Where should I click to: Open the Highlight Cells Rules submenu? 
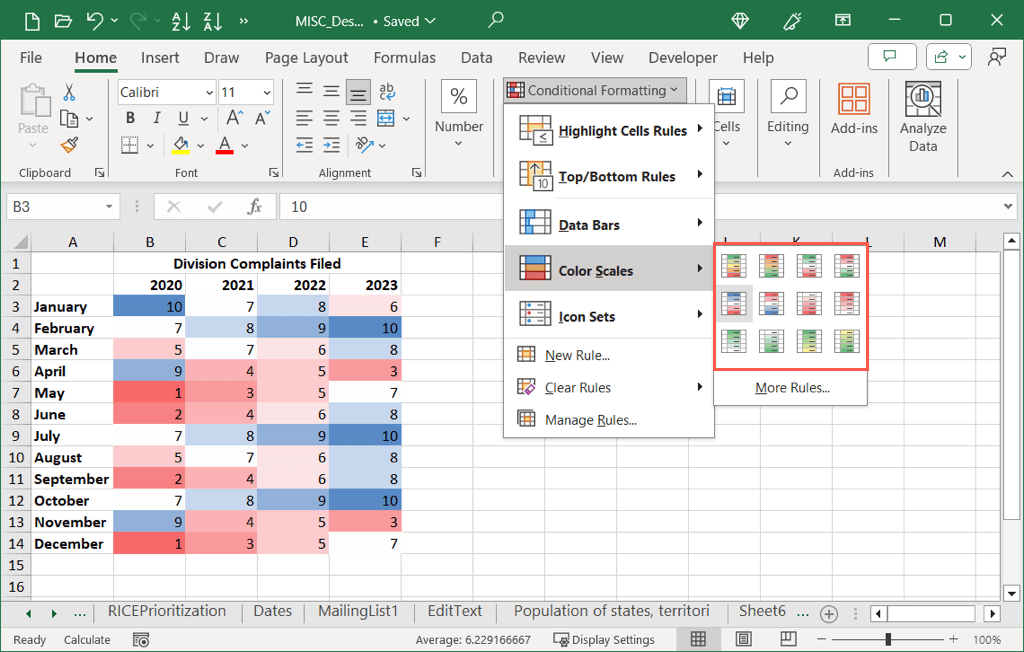(x=609, y=131)
